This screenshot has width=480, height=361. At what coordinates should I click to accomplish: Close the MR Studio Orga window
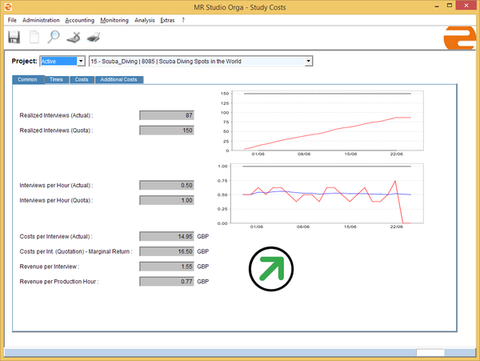click(x=466, y=5)
